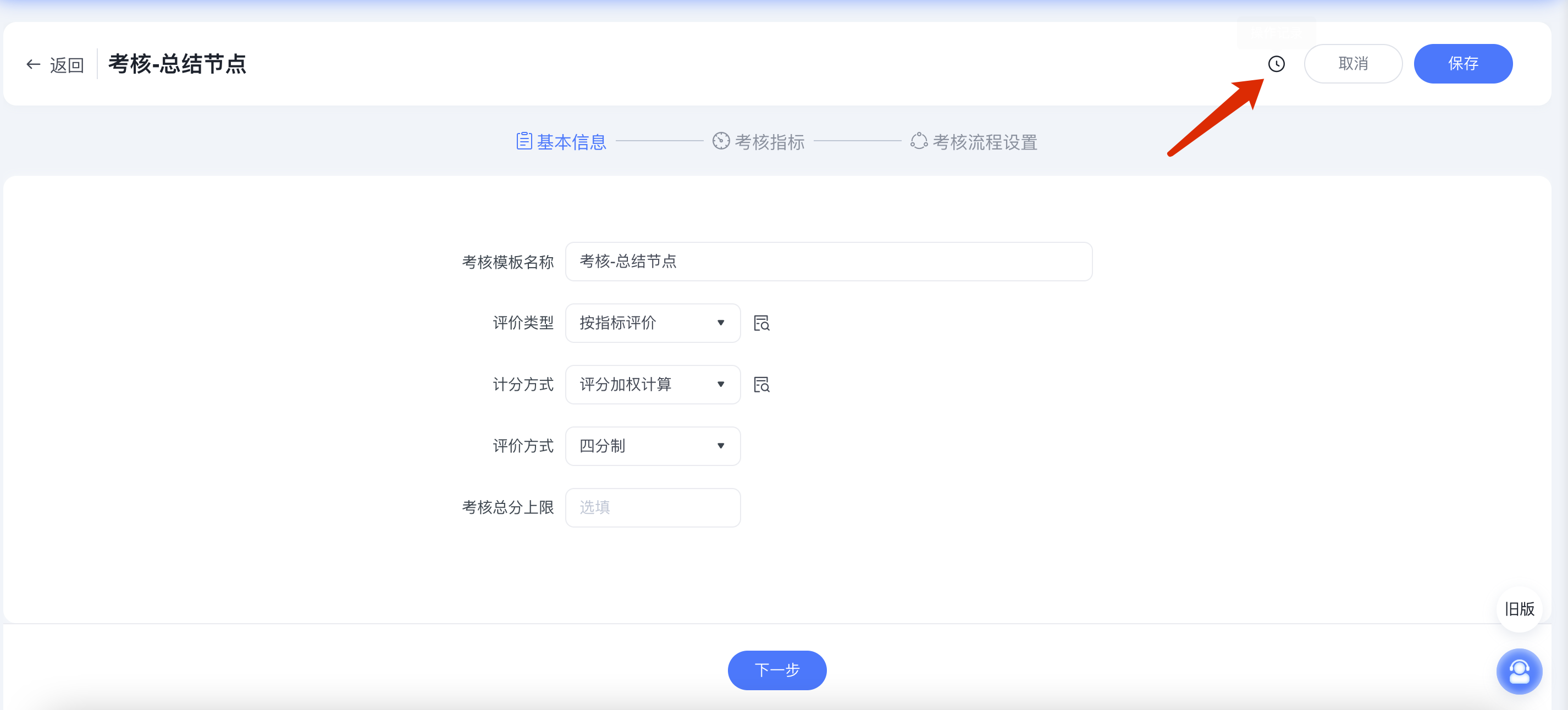Viewport: 1568px width, 710px height.
Task: Click the back arrow icon
Action: coord(33,64)
